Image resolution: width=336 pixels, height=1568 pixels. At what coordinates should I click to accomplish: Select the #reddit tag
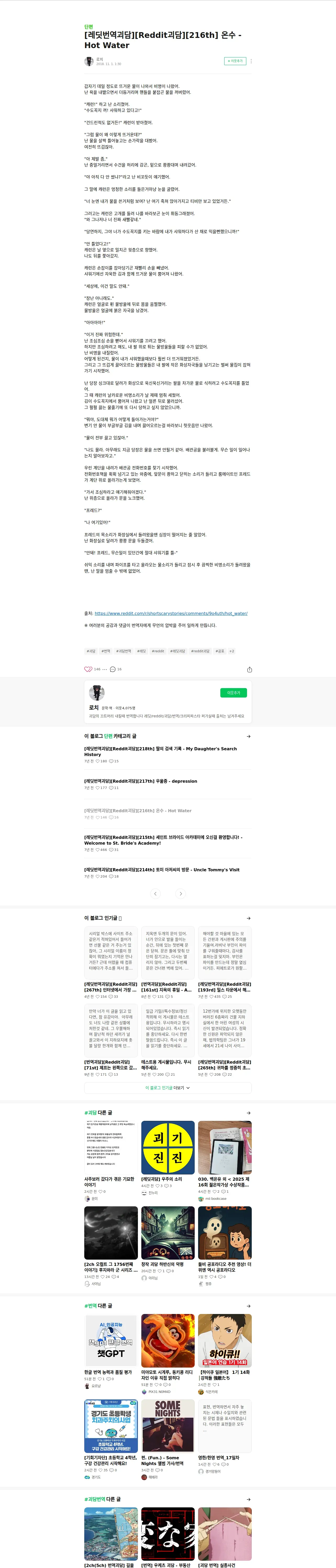pos(158,651)
